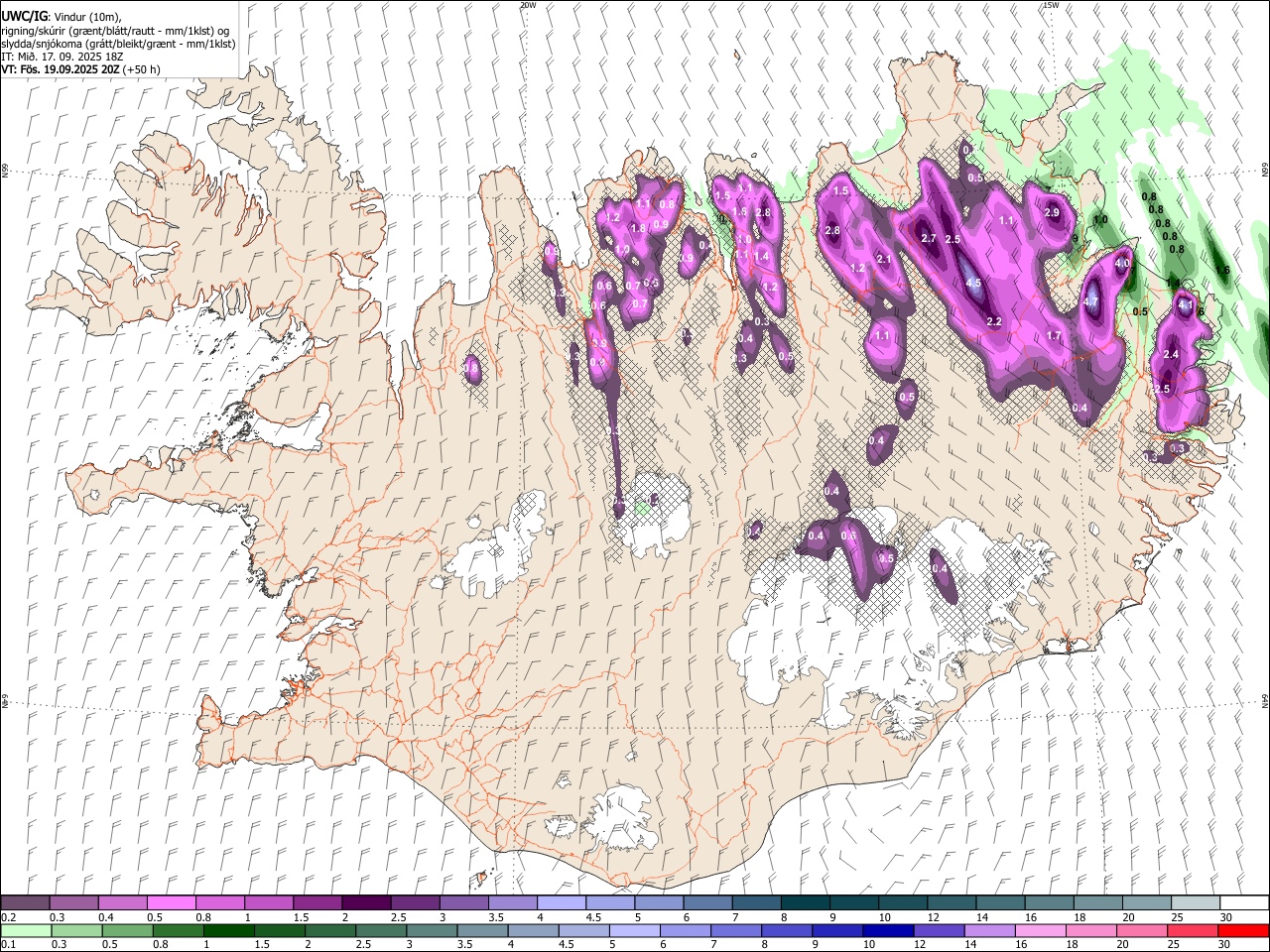Click the '4.0' precipitation value on the map

tap(1122, 264)
